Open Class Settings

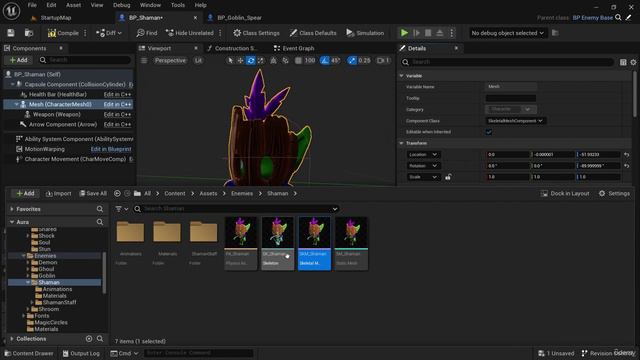point(256,33)
